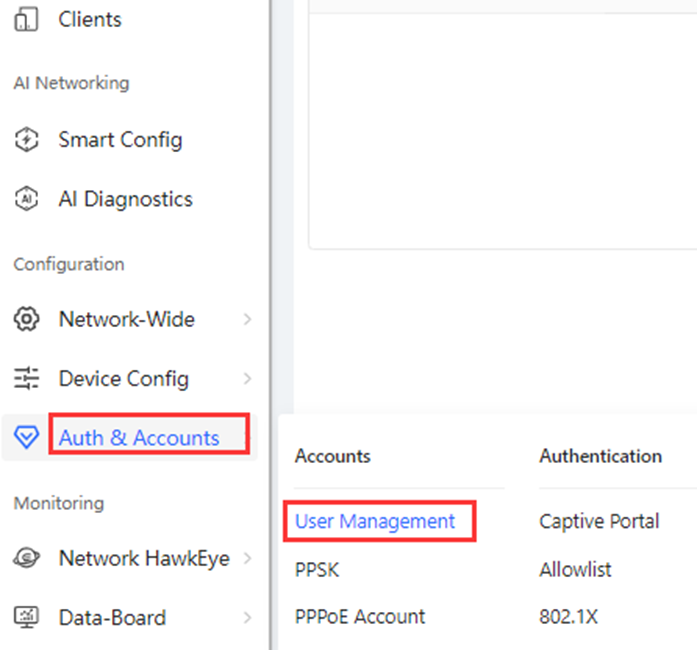The image size is (697, 650).
Task: Open the Smart Config page
Action: [120, 140]
